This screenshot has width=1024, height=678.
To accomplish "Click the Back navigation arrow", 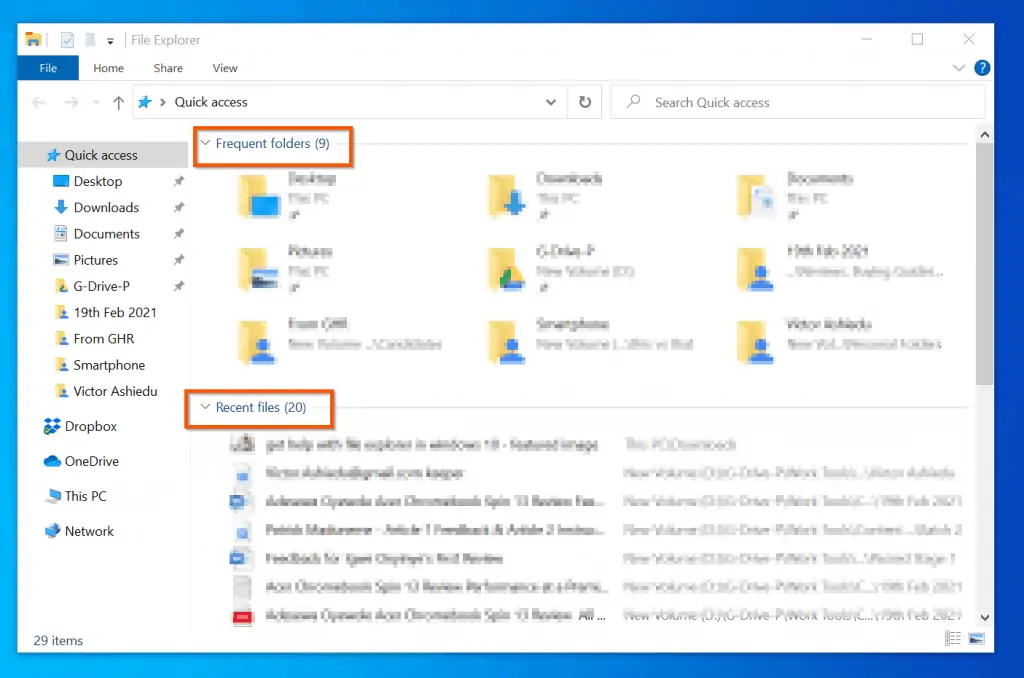I will tap(39, 102).
